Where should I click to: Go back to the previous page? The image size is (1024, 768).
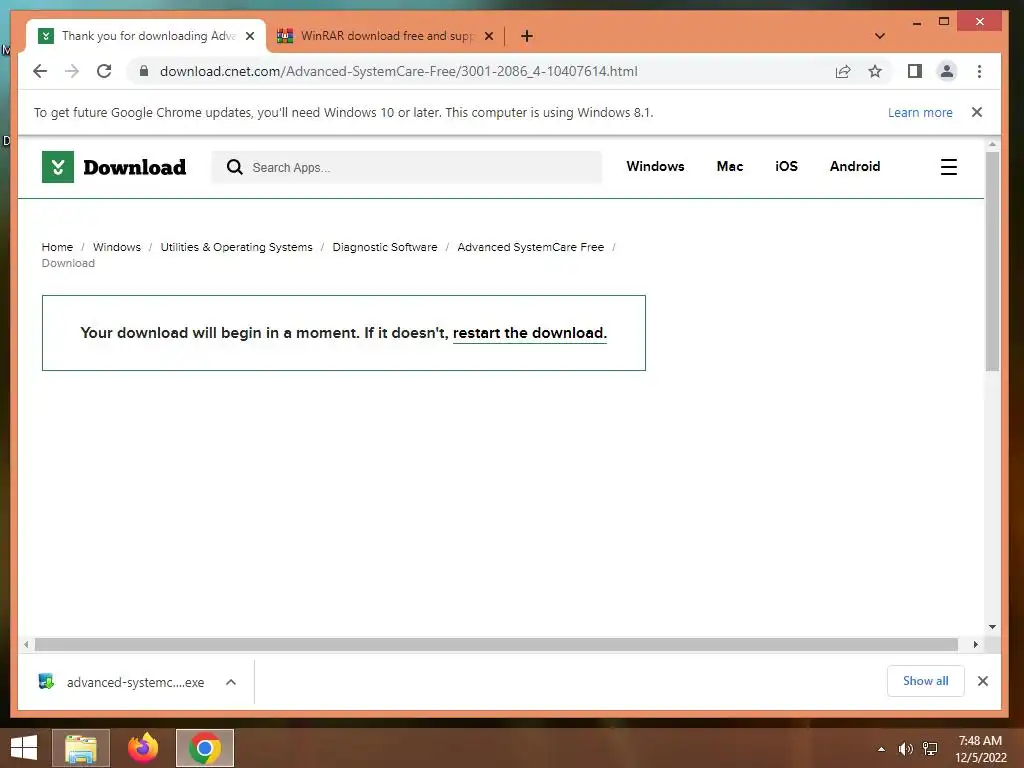tap(40, 71)
